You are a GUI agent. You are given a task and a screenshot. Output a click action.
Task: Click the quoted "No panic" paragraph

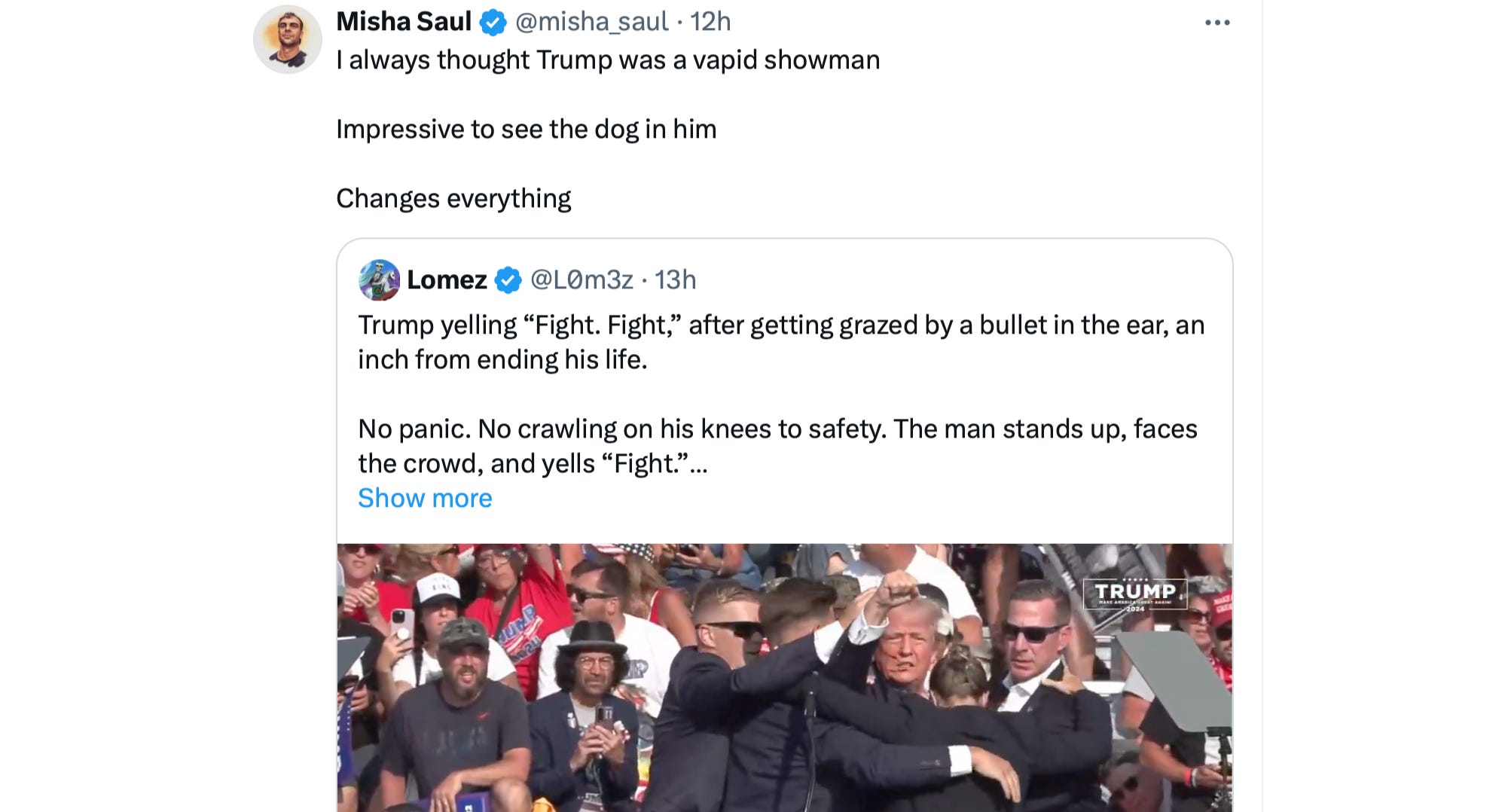(777, 446)
